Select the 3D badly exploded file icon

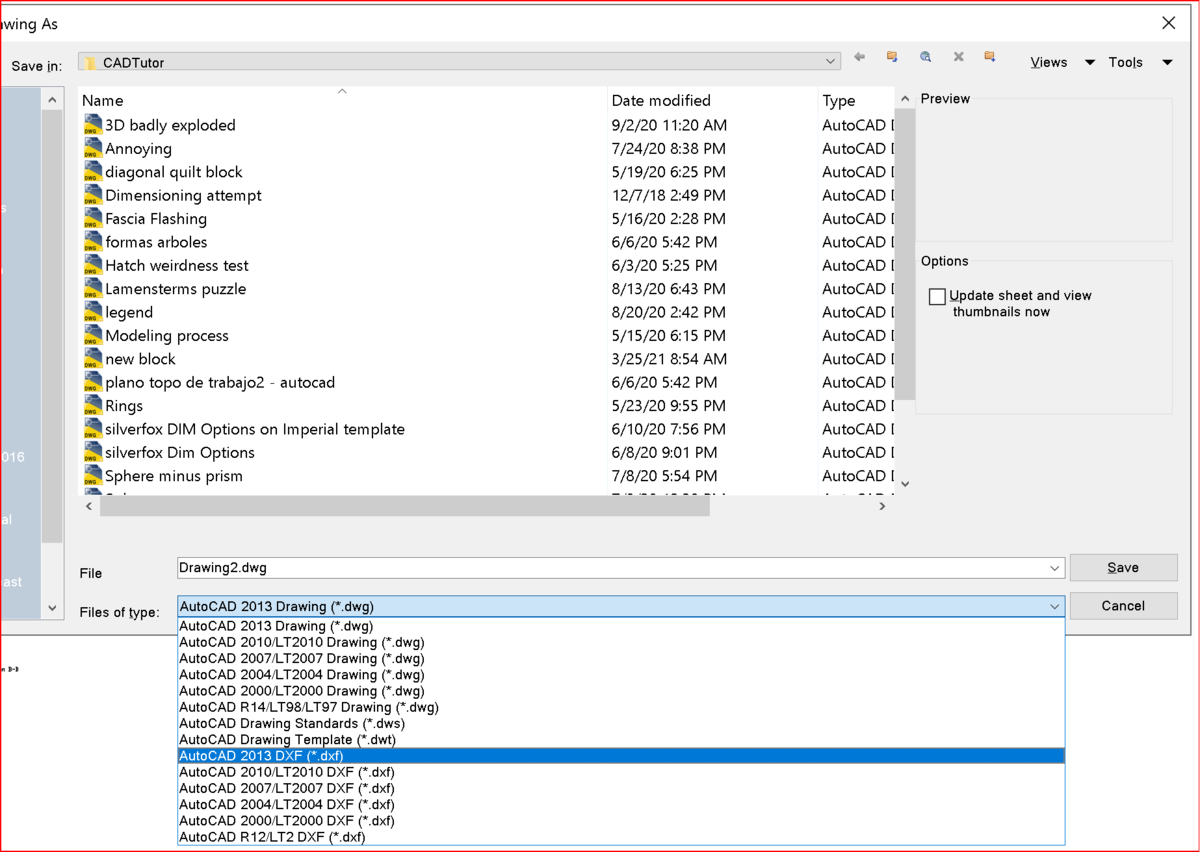coord(93,125)
